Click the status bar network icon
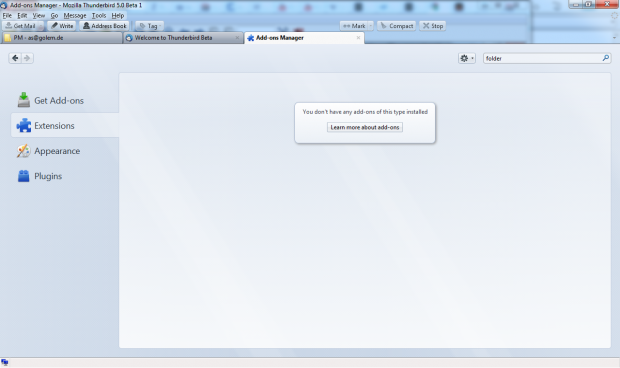 coord(4,362)
